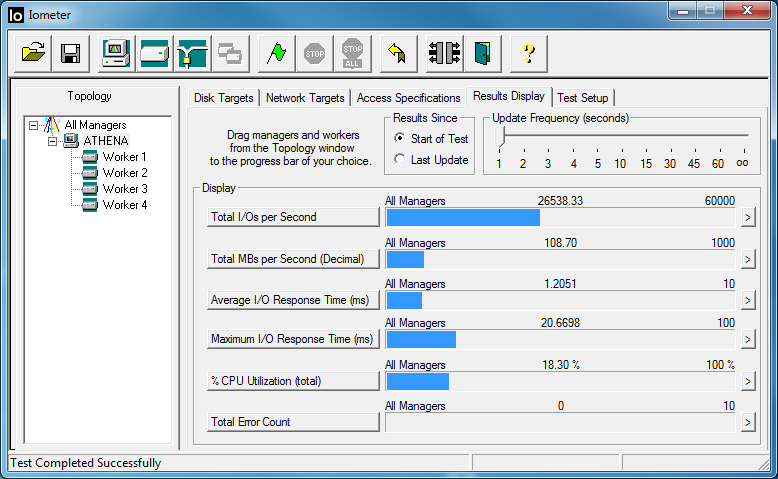Start tests with the green flag

tap(276, 53)
